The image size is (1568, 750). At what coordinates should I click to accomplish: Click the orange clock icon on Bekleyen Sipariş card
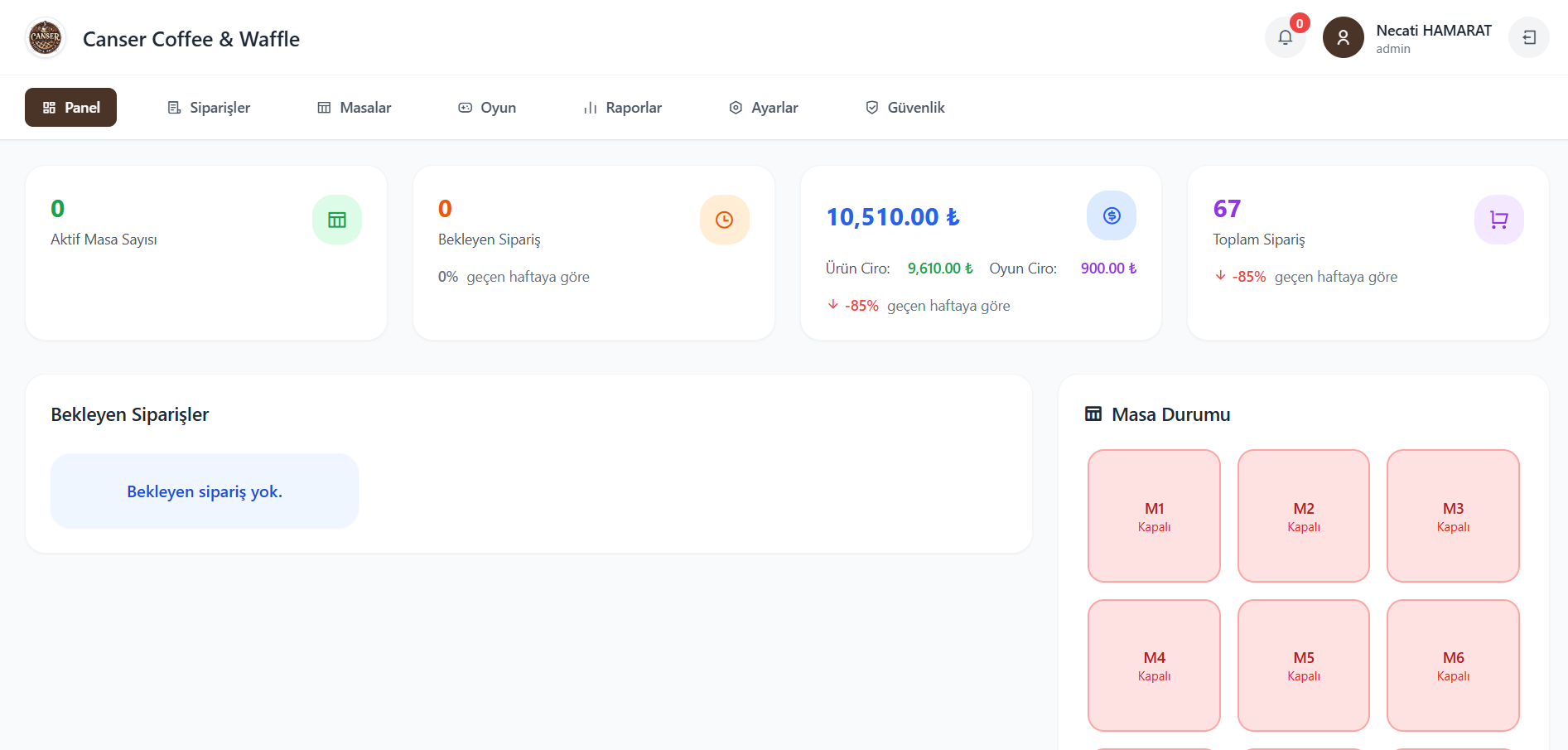click(x=724, y=220)
